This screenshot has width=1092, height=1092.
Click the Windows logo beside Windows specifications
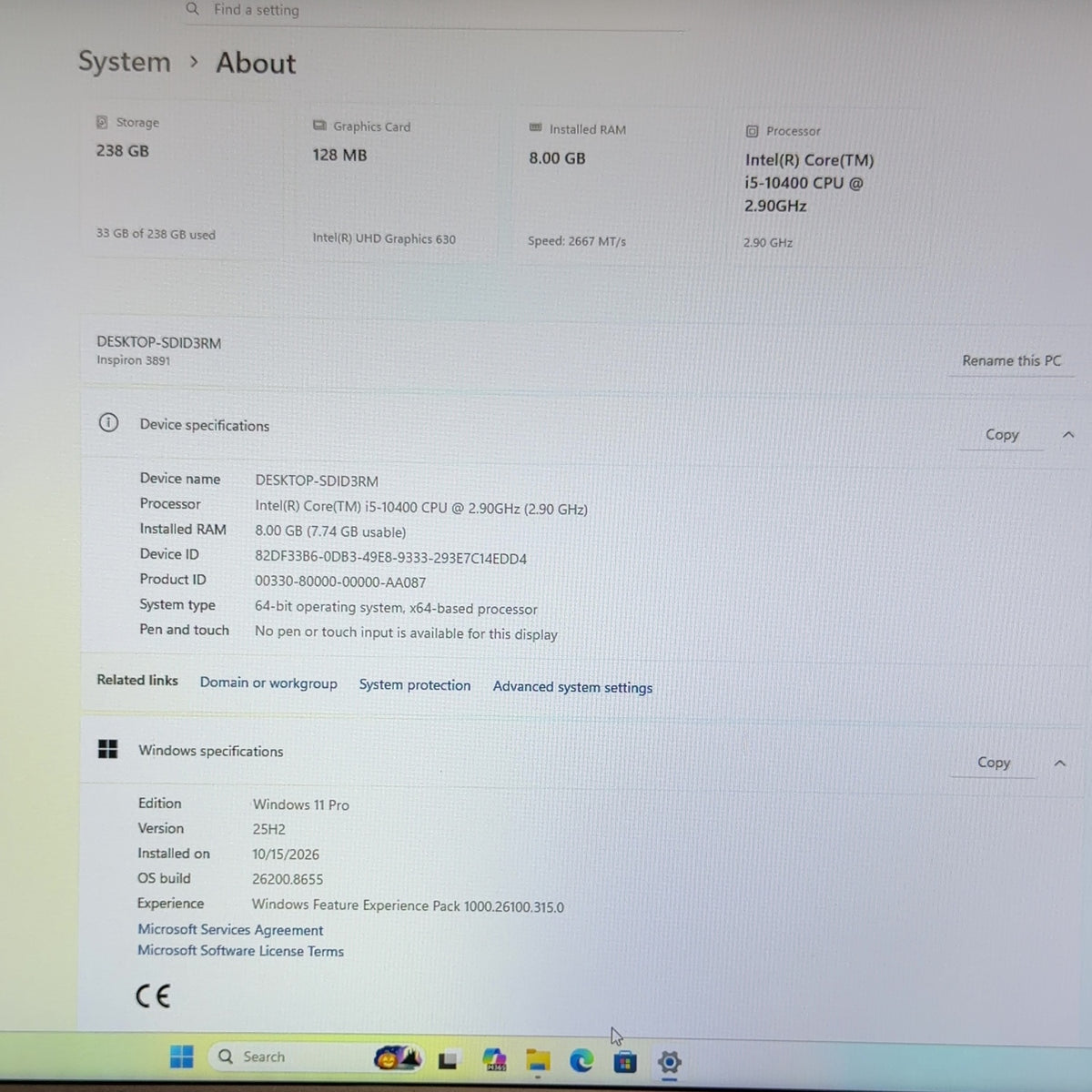[x=107, y=749]
